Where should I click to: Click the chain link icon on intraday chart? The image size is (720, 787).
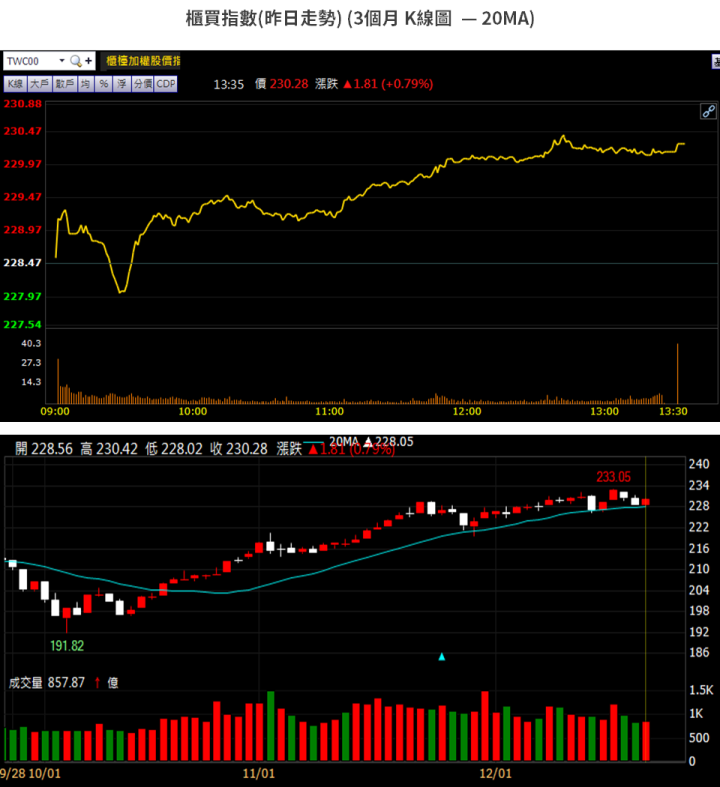click(707, 111)
